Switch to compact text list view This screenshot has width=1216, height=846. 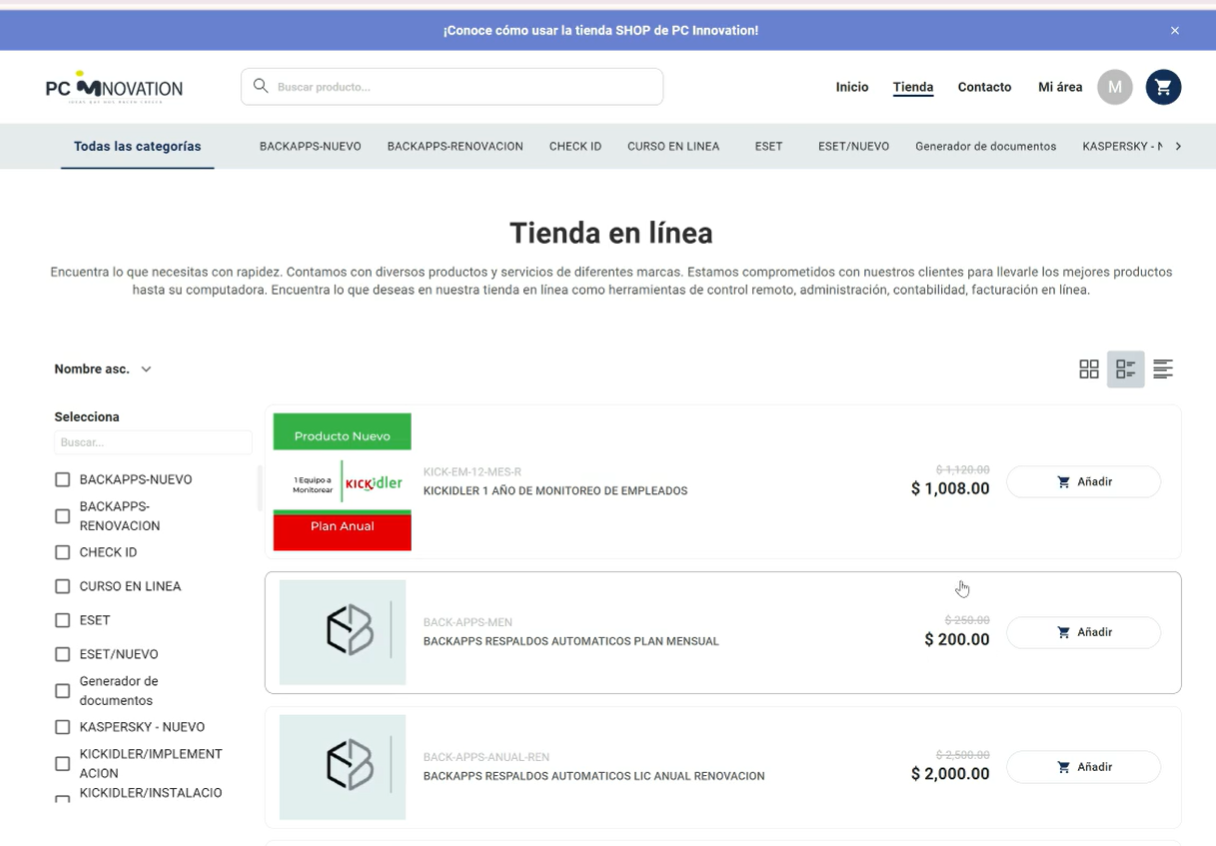[x=1163, y=369]
